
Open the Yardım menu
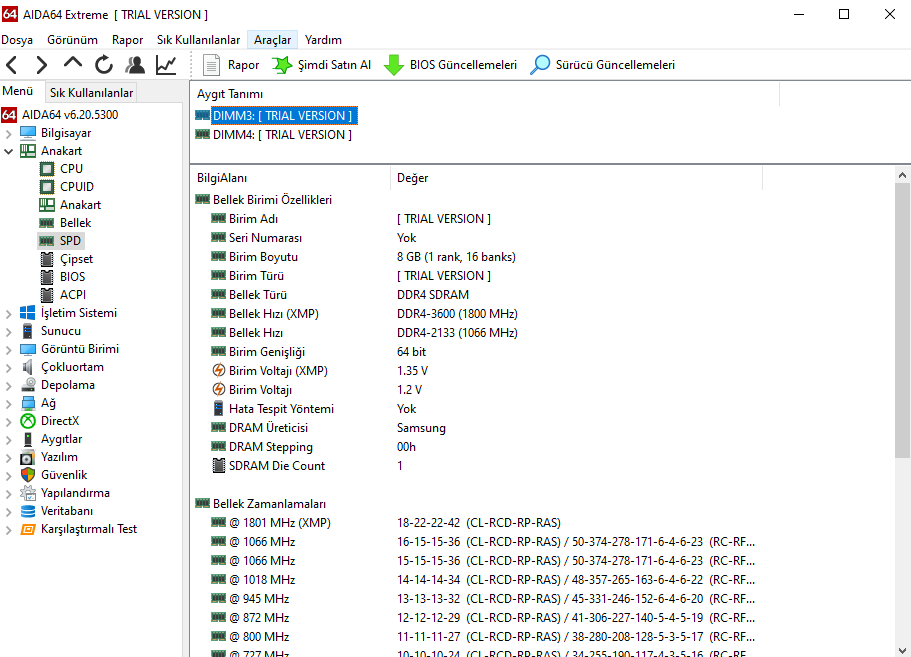[323, 40]
